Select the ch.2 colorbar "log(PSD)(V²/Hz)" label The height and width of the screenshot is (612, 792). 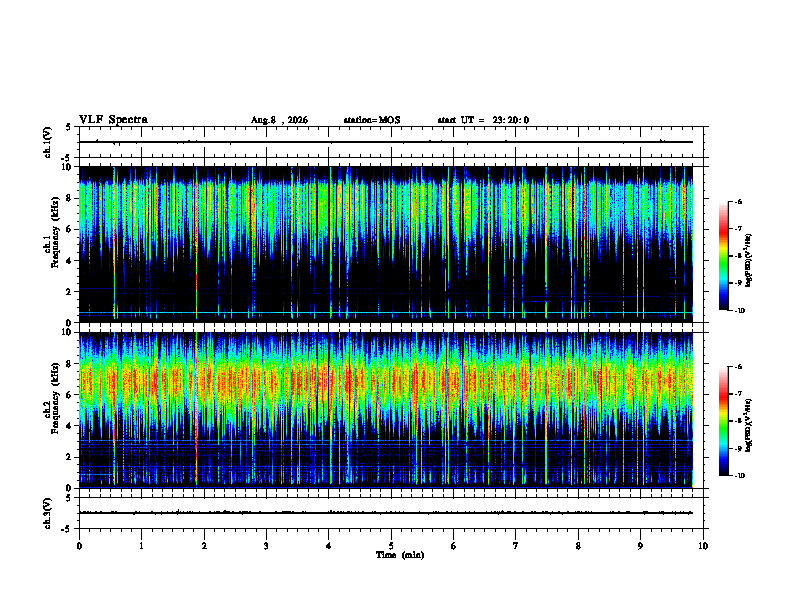click(x=749, y=425)
